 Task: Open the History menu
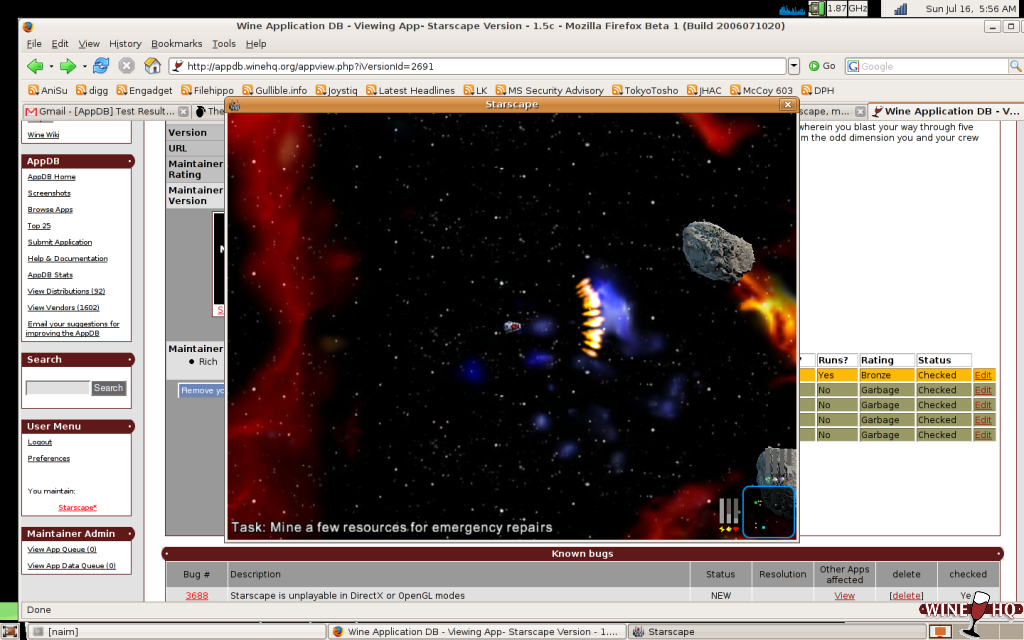(125, 44)
